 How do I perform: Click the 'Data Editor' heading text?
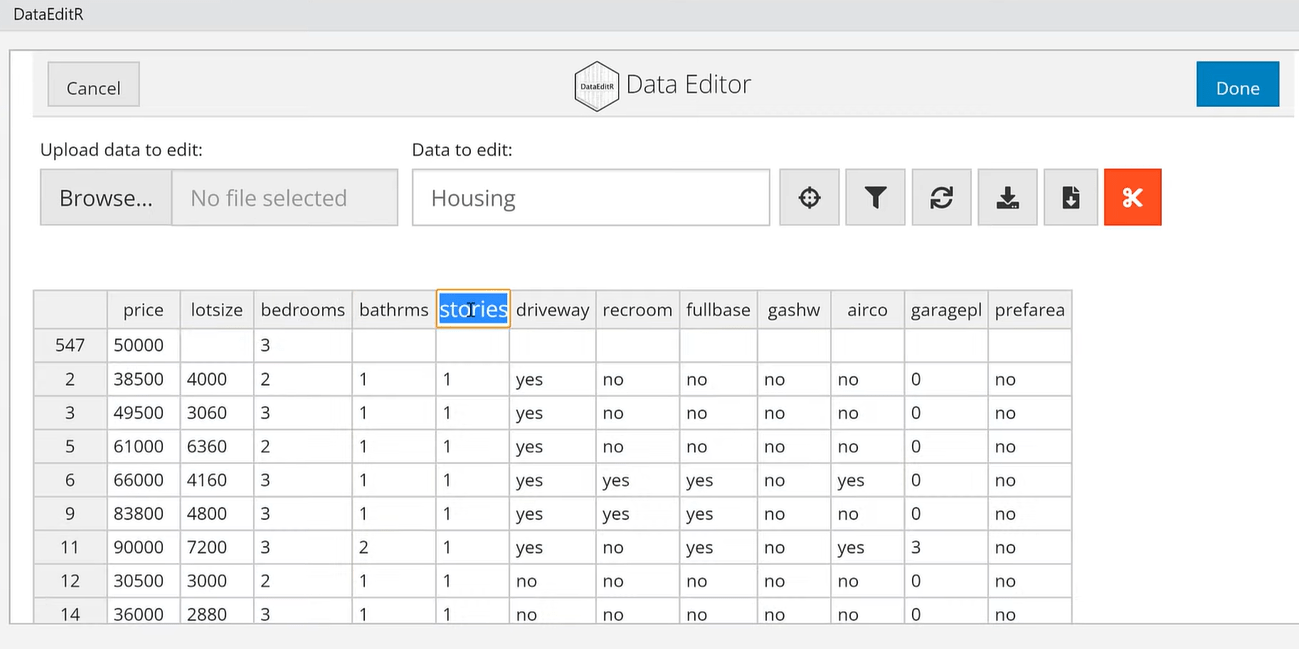pyautogui.click(x=688, y=84)
